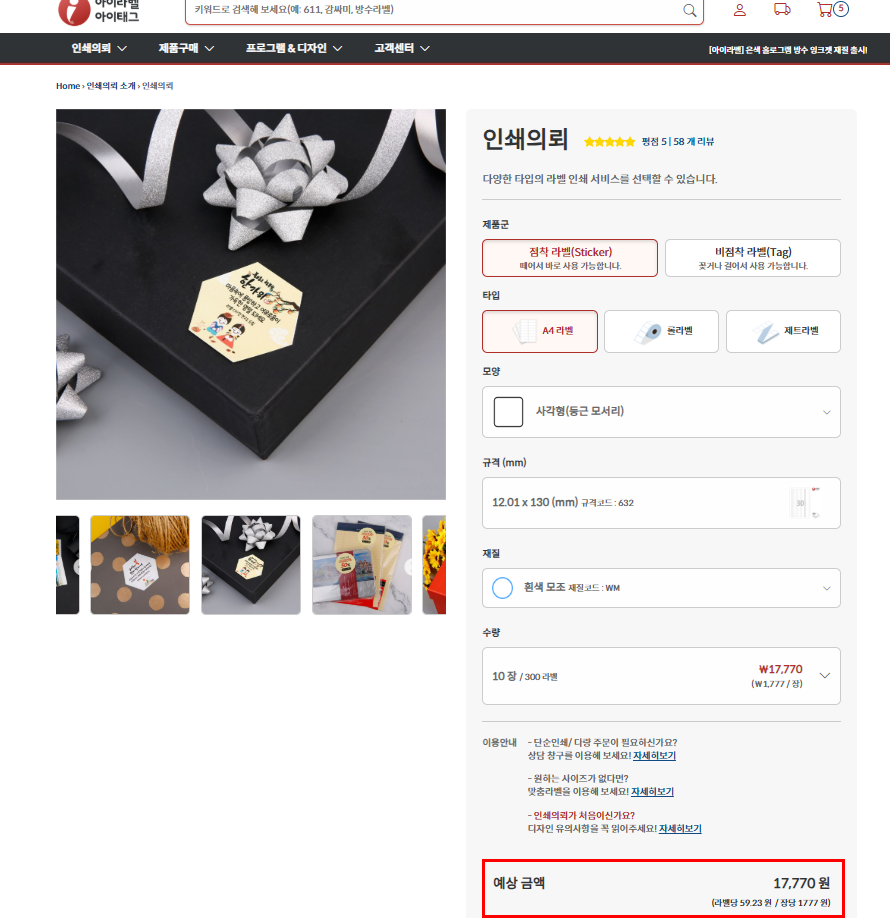Screen dimensions: 890x918
Task: Choose the A4 라벨 type option
Action: coord(540,331)
